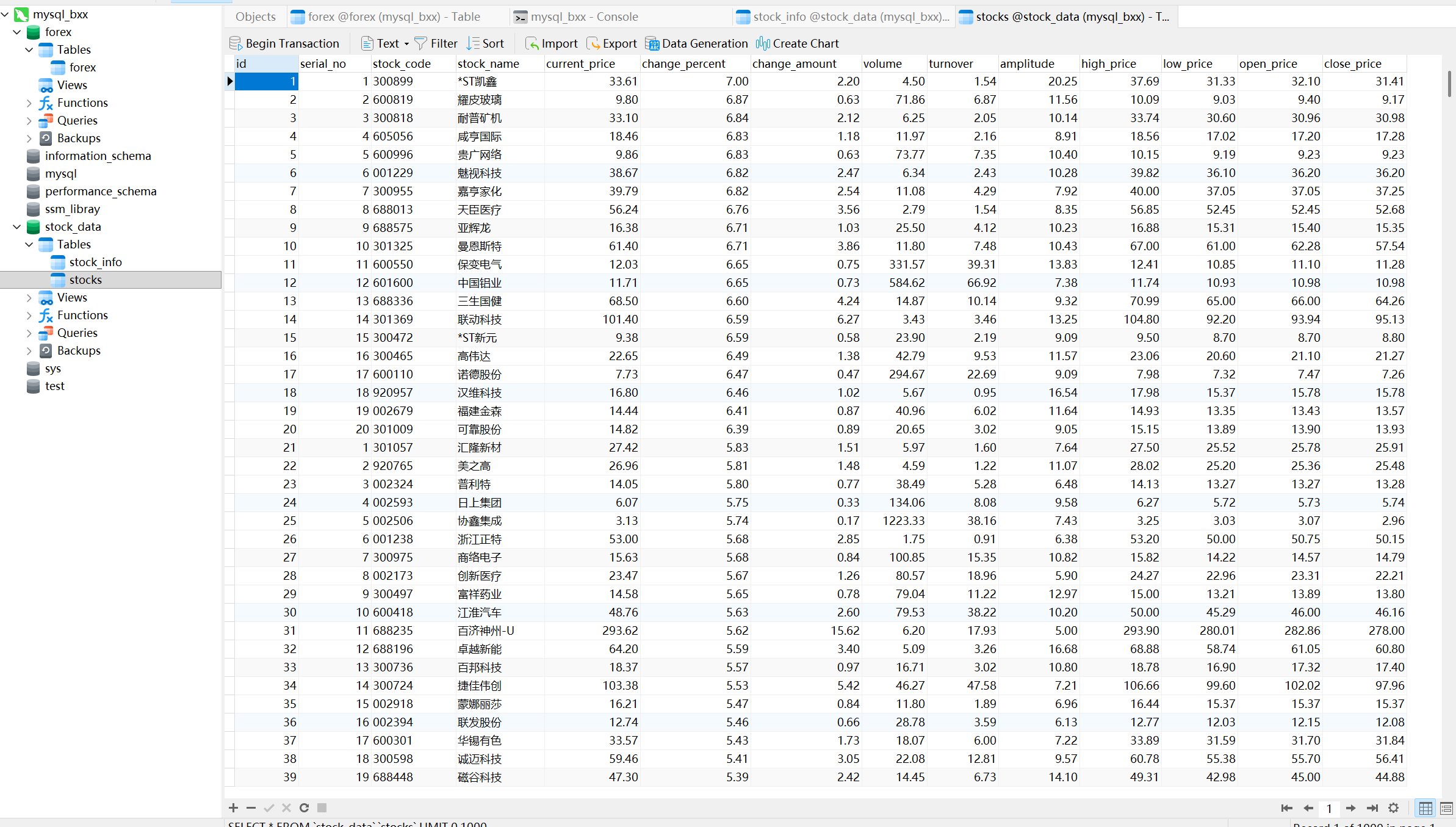Select the stock_info table in the tree
Image resolution: width=1456 pixels, height=827 pixels.
pos(95,262)
